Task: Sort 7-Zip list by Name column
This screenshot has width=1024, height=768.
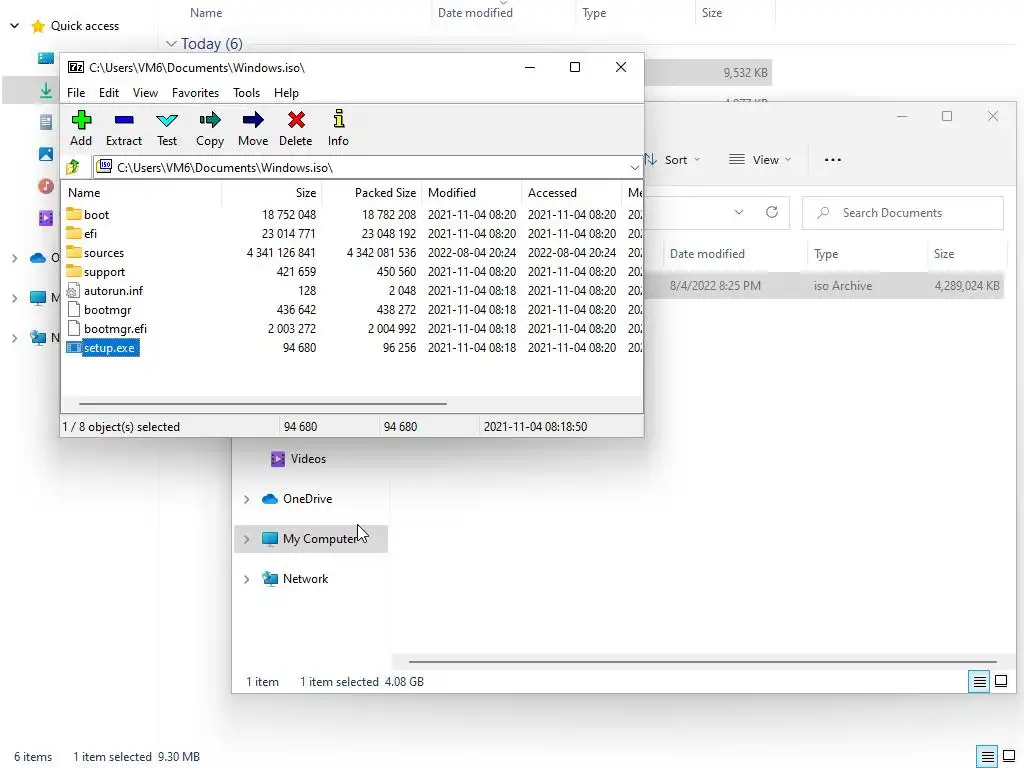Action: (142, 193)
